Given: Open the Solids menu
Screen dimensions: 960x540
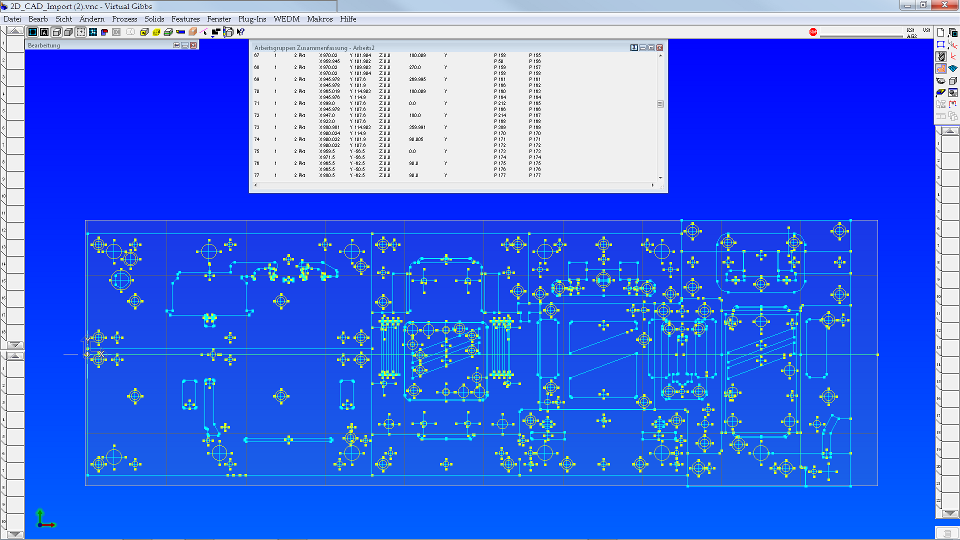Looking at the screenshot, I should point(154,19).
